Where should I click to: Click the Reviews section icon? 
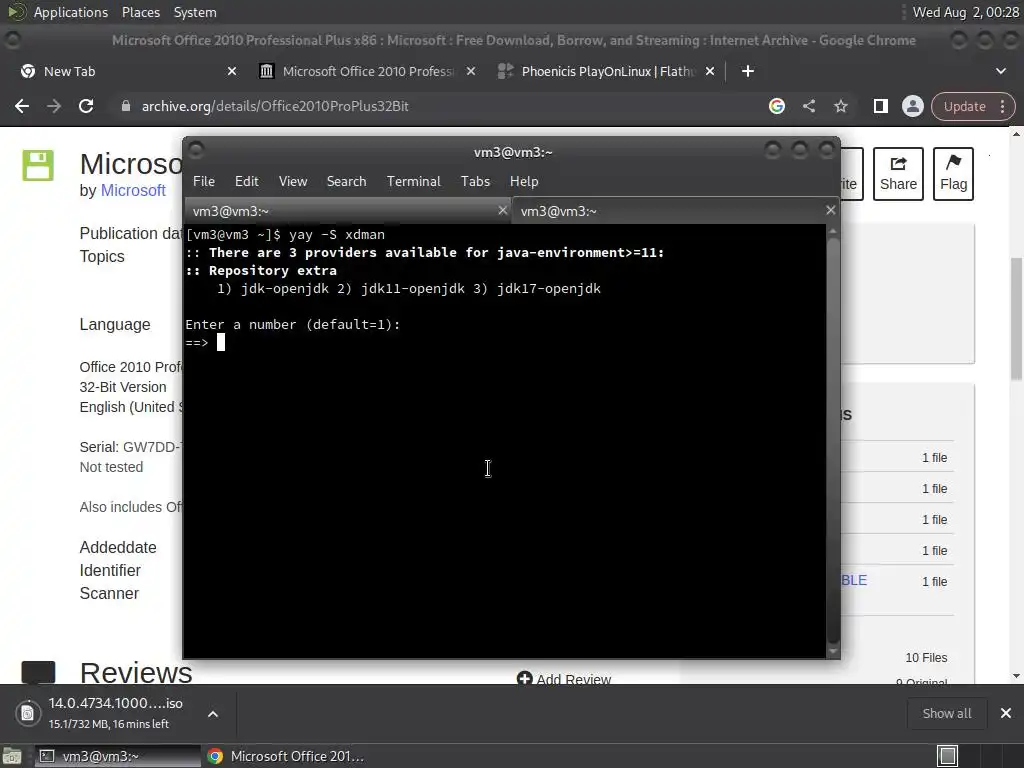tap(39, 673)
